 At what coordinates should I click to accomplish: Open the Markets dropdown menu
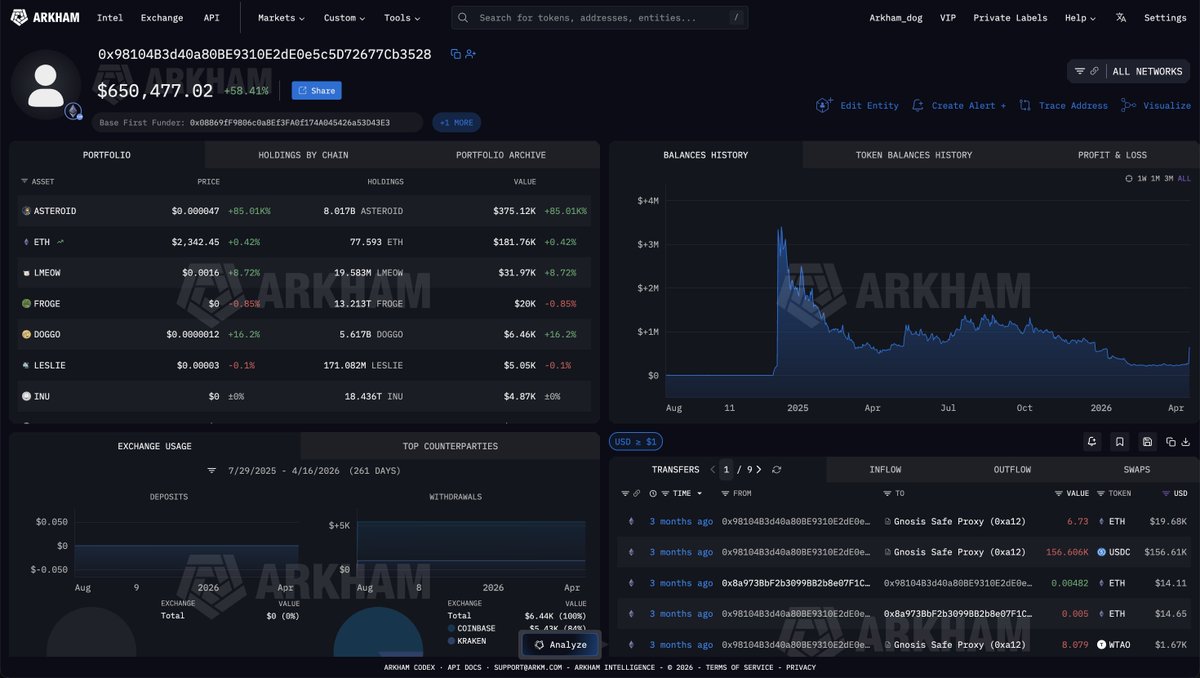click(281, 18)
